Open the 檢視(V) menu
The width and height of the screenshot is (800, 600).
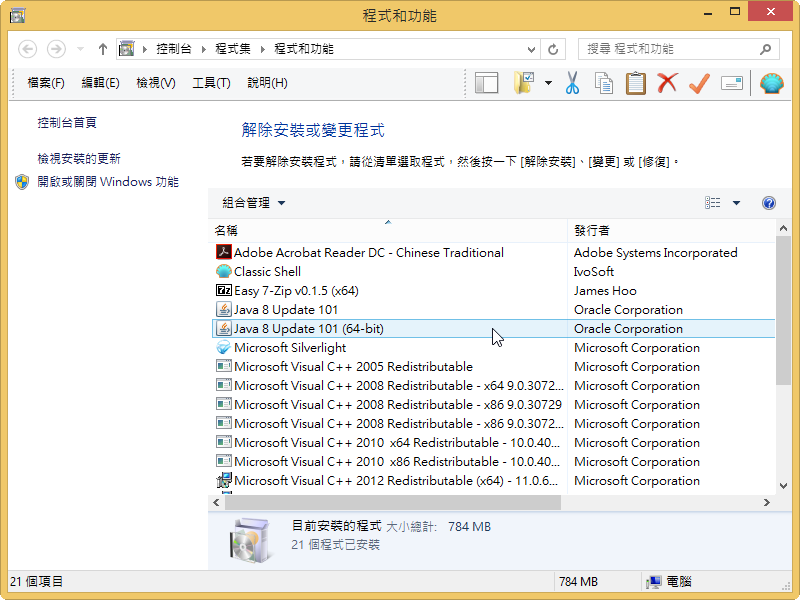(156, 83)
